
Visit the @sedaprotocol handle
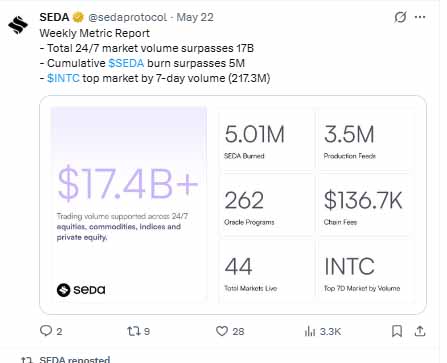[127, 17]
